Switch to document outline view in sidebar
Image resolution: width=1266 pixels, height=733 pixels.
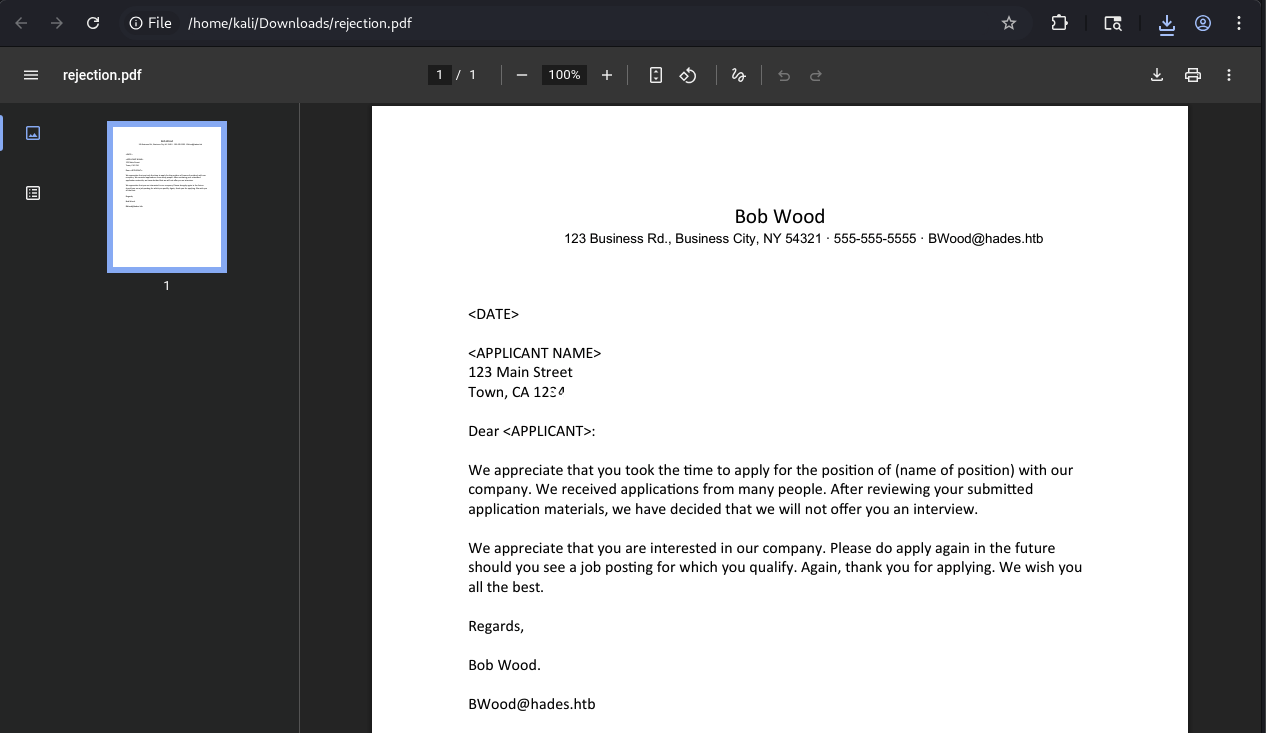[x=33, y=192]
